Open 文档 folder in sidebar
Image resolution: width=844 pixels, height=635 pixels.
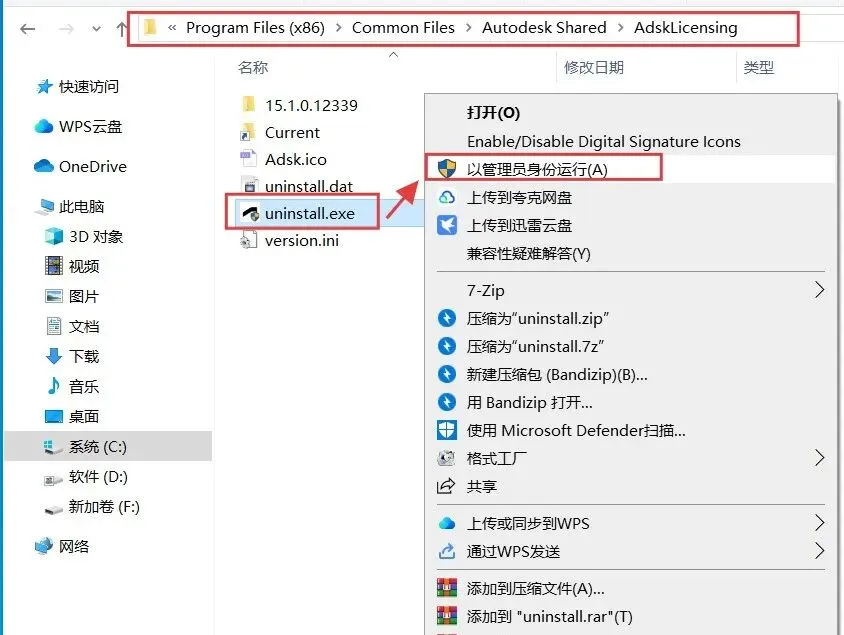click(84, 327)
